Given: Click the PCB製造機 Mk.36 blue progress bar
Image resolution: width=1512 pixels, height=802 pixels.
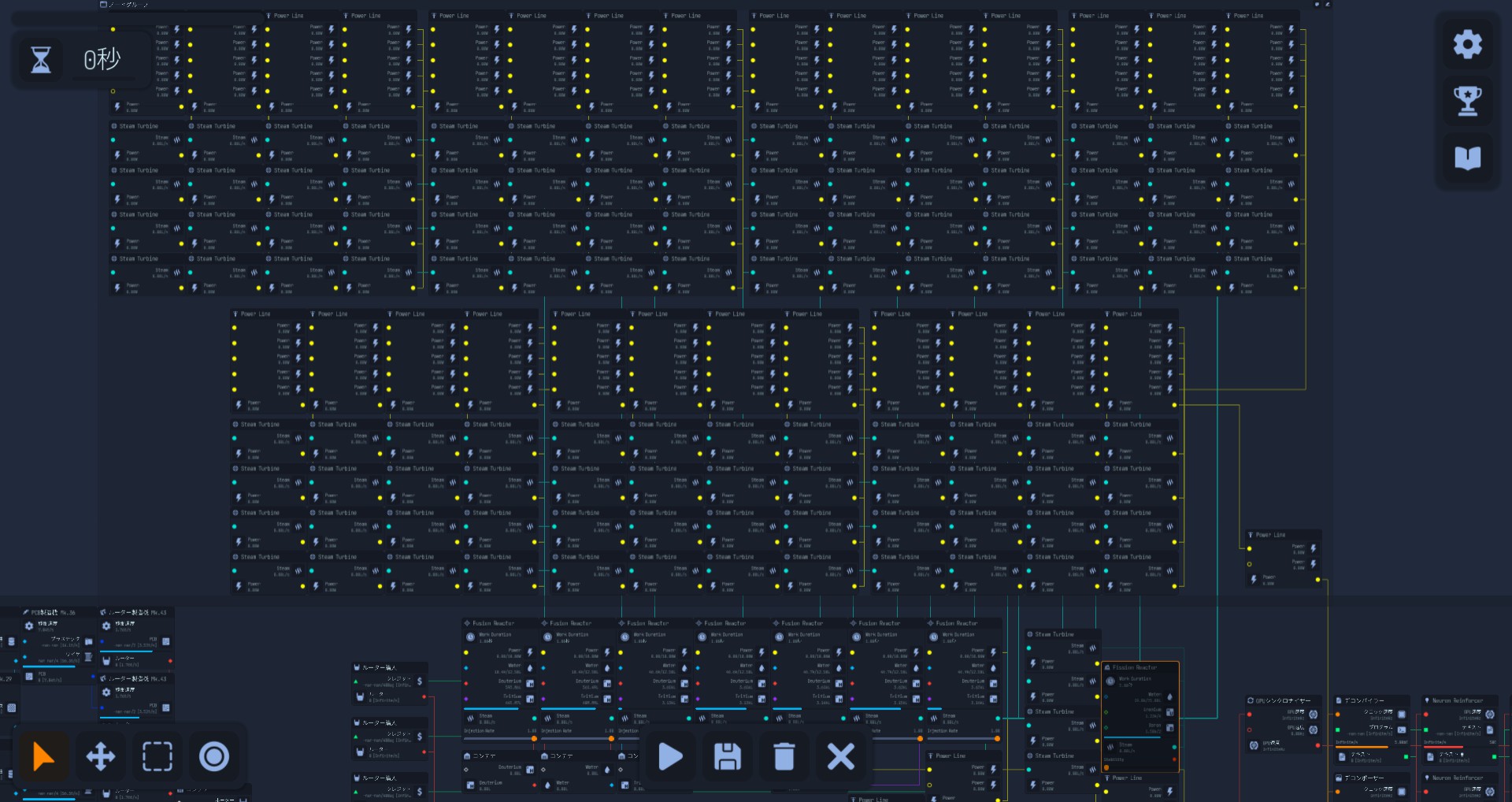Looking at the screenshot, I should (x=48, y=666).
